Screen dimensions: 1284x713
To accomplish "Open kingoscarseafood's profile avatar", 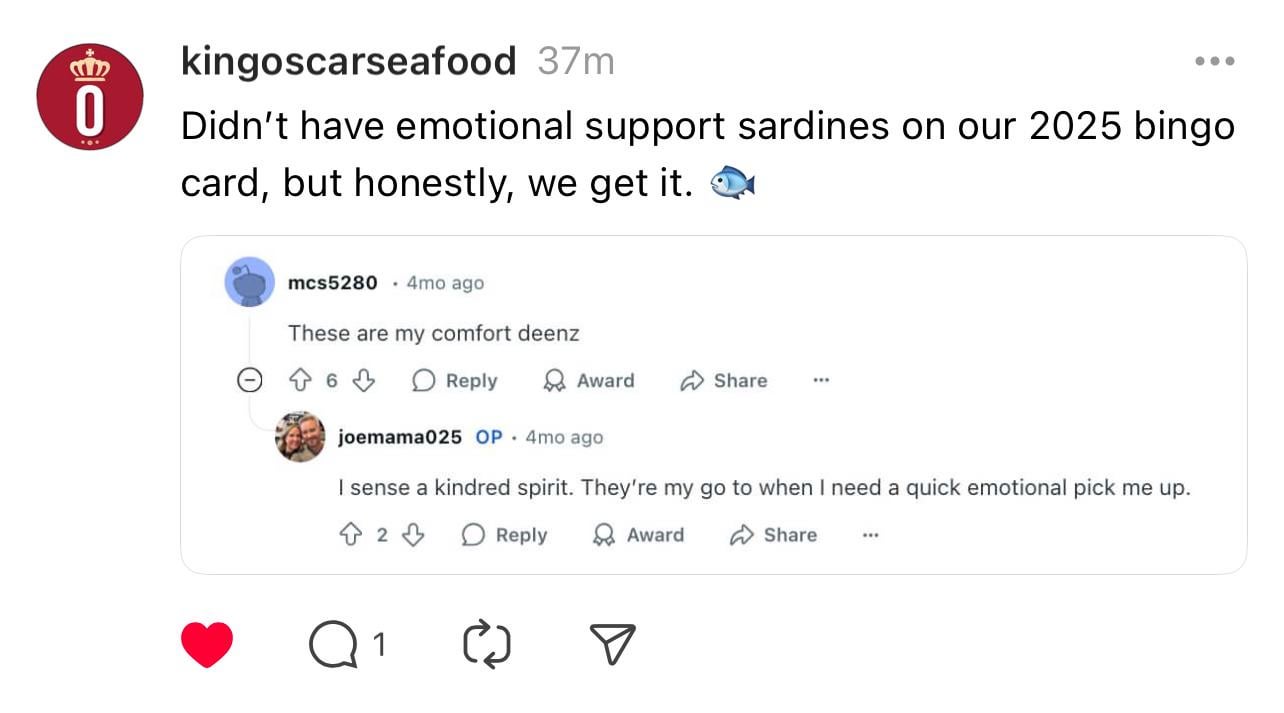I will (90, 97).
